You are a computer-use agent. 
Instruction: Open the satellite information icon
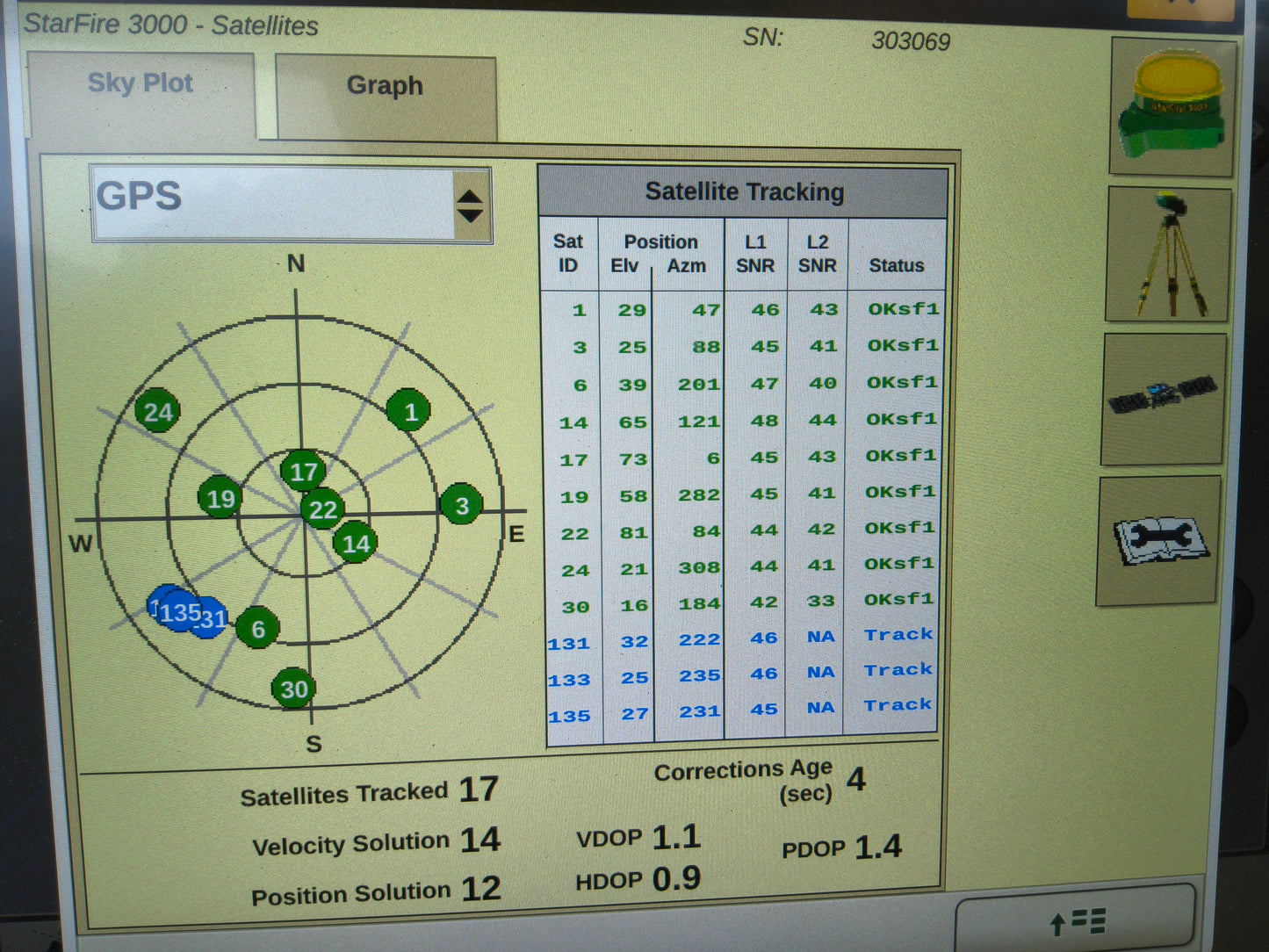[x=1164, y=399]
